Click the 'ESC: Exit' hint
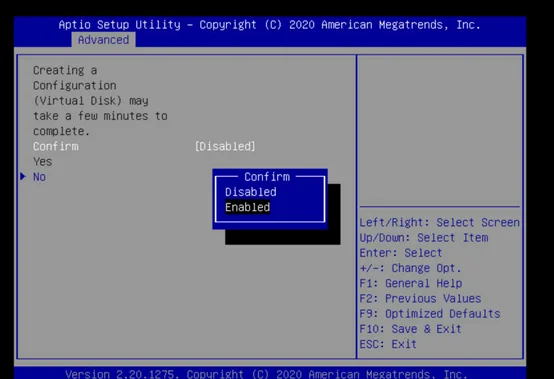The image size is (554, 379). click(388, 344)
